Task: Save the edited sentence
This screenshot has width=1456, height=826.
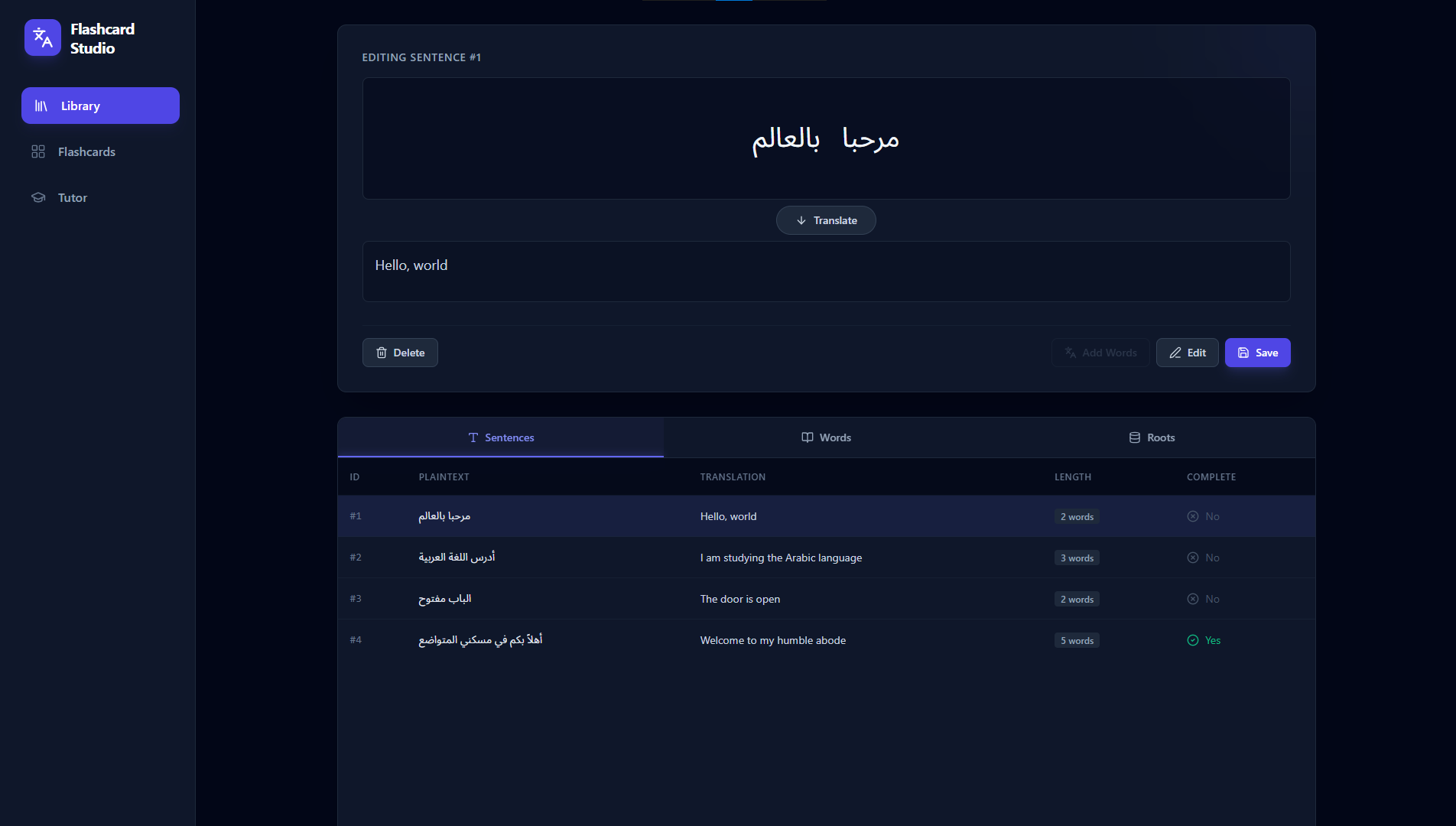Action: coord(1257,353)
